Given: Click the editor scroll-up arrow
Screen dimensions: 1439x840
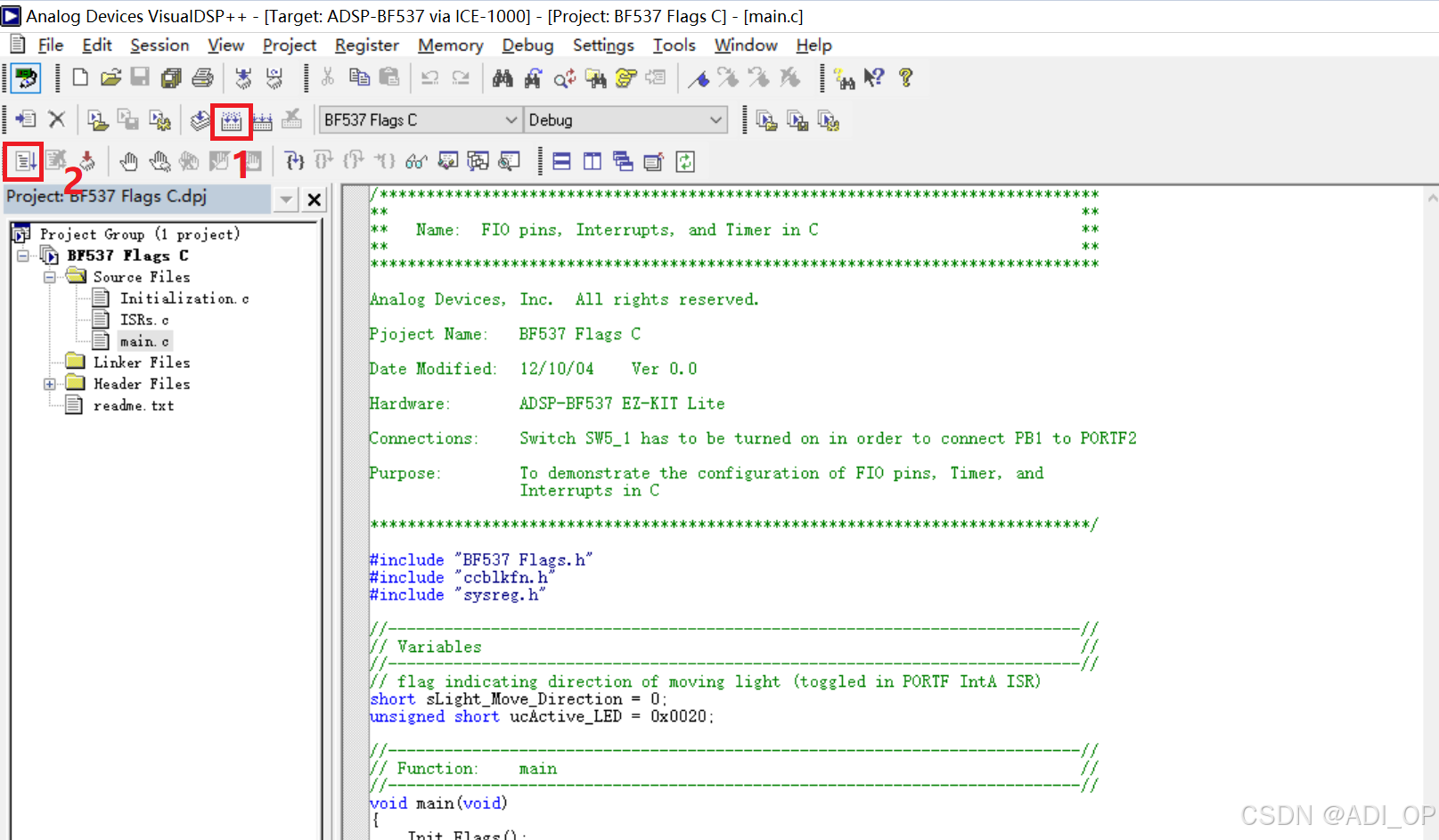Looking at the screenshot, I should (1432, 198).
